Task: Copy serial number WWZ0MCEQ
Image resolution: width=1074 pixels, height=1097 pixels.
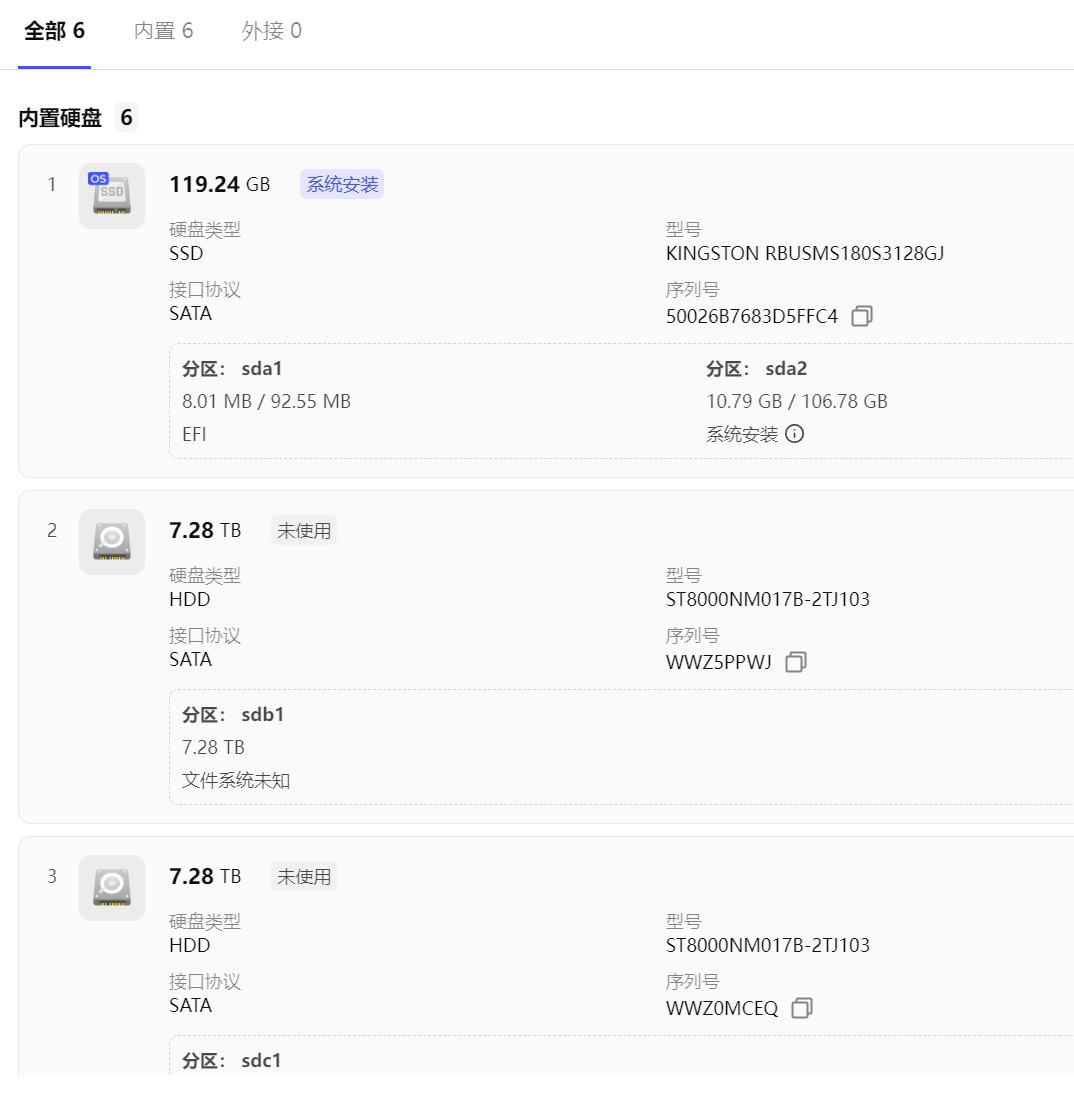Action: pyautogui.click(x=801, y=1009)
